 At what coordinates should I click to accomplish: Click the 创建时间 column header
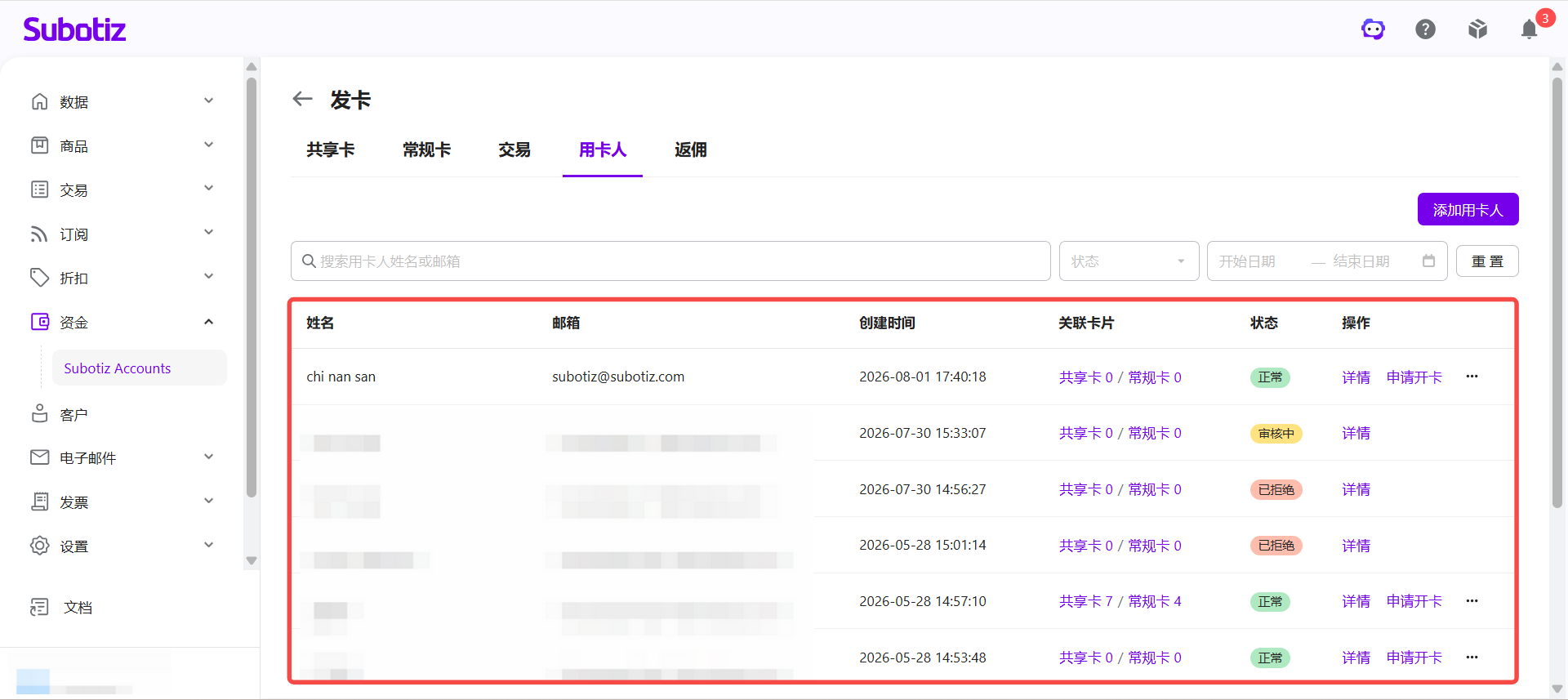click(887, 323)
